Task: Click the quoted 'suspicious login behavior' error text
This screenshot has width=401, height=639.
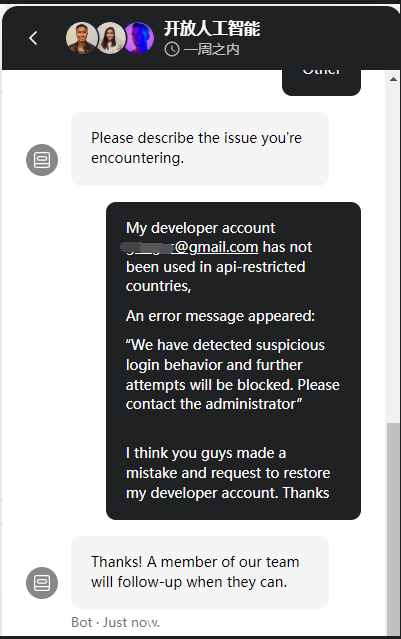Action: point(232,375)
